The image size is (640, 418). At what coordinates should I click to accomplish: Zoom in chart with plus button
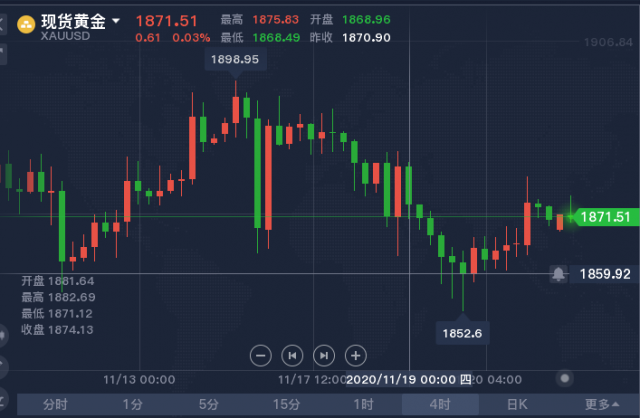pyautogui.click(x=356, y=356)
